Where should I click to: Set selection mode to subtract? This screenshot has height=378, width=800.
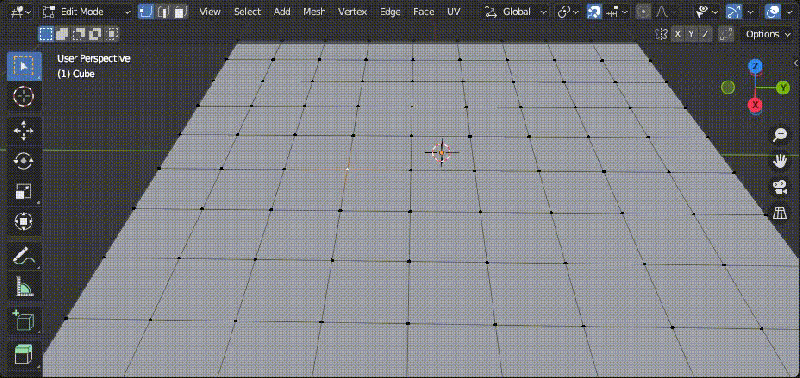[79, 34]
